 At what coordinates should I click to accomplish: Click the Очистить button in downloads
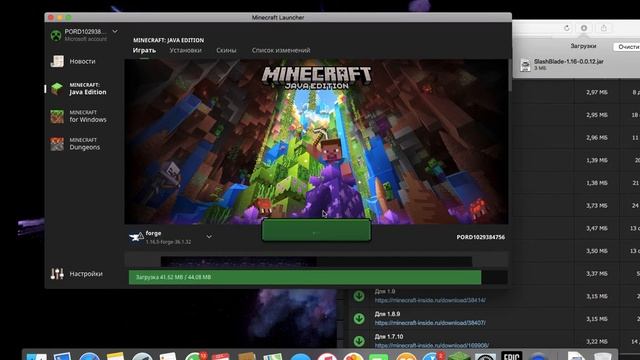[x=628, y=47]
